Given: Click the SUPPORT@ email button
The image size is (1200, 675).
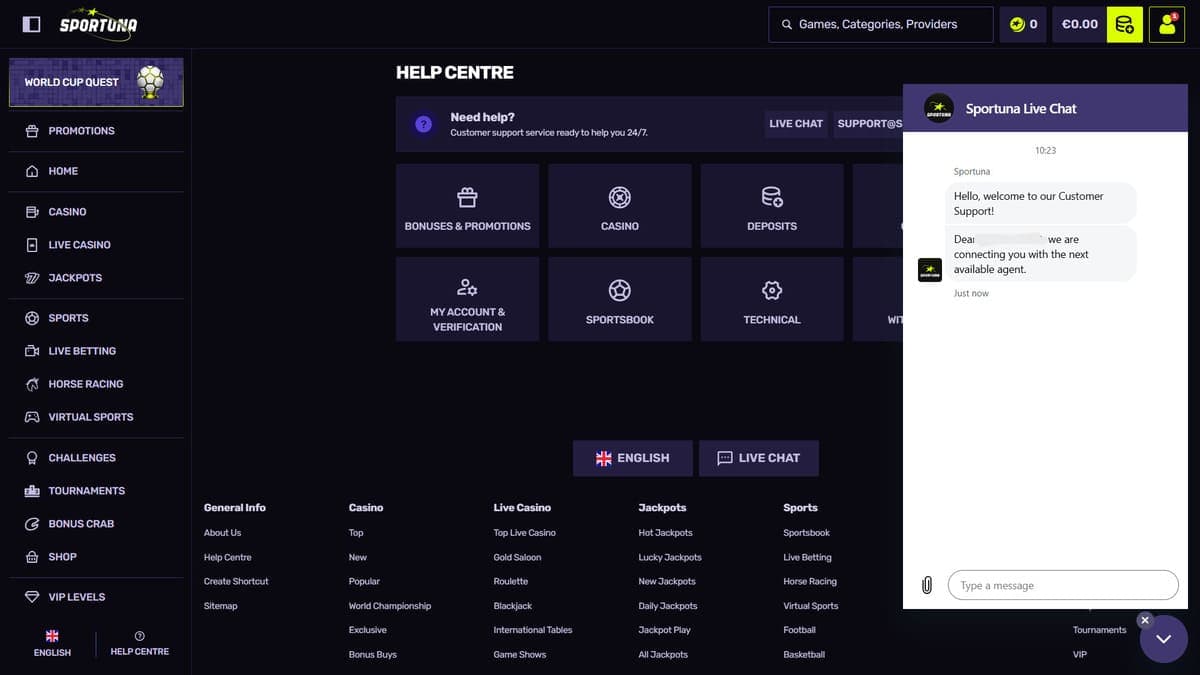Looking at the screenshot, I should pyautogui.click(x=869, y=124).
